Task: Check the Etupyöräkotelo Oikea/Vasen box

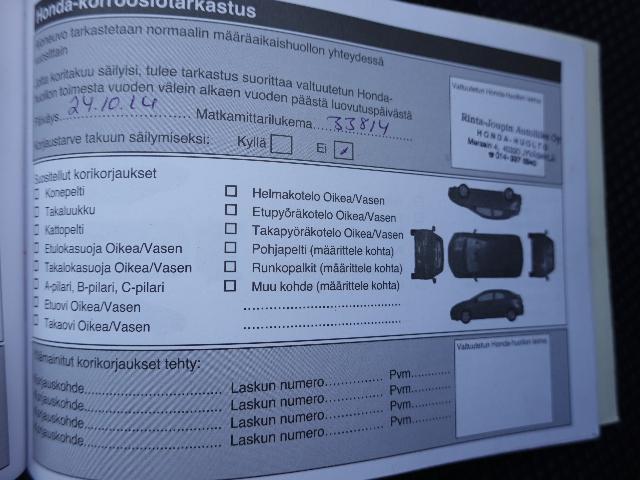Action: coord(231,210)
